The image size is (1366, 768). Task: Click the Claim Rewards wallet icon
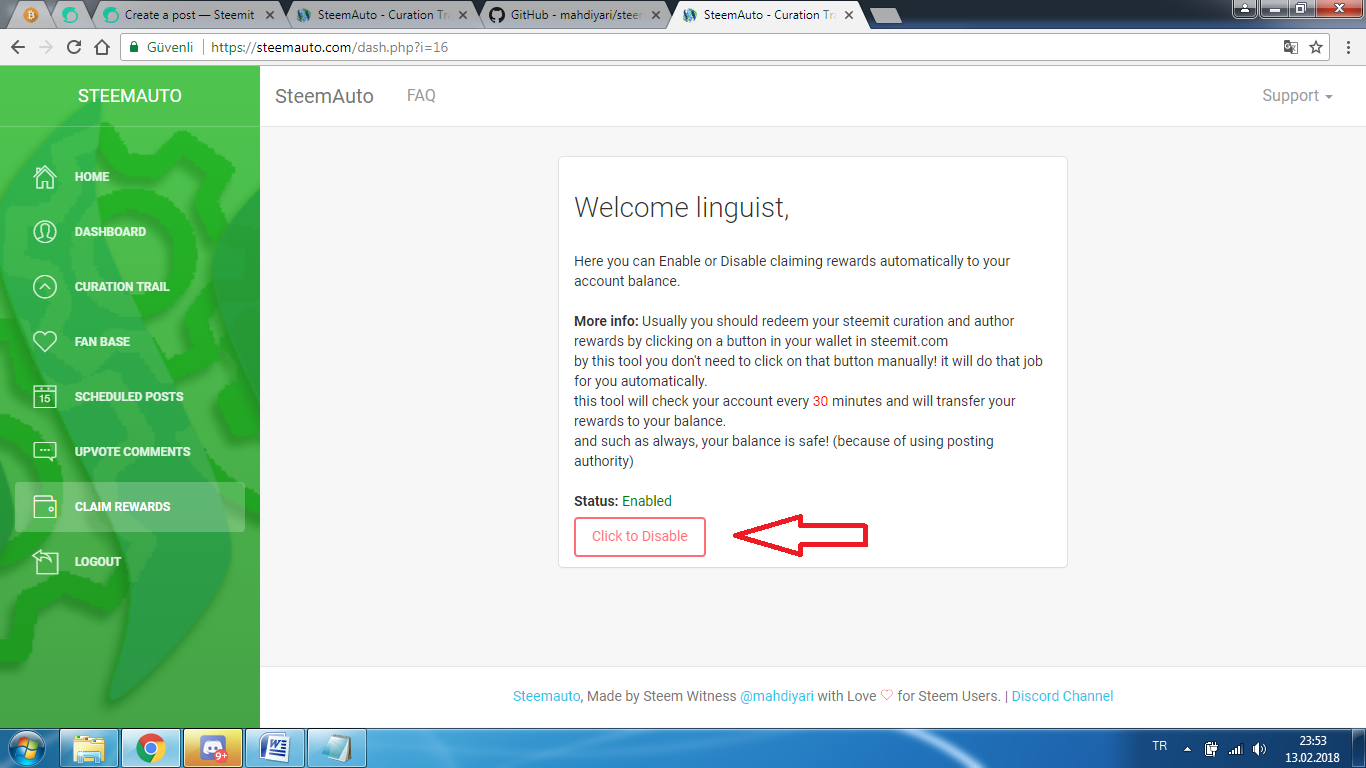(x=45, y=507)
